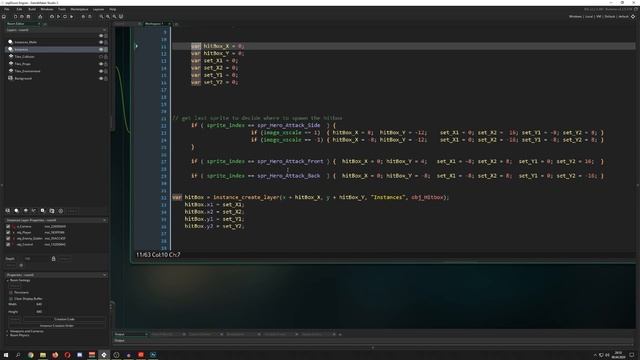
Task: Click the sixth icon in layer toolbar
Action: [x=52, y=211]
